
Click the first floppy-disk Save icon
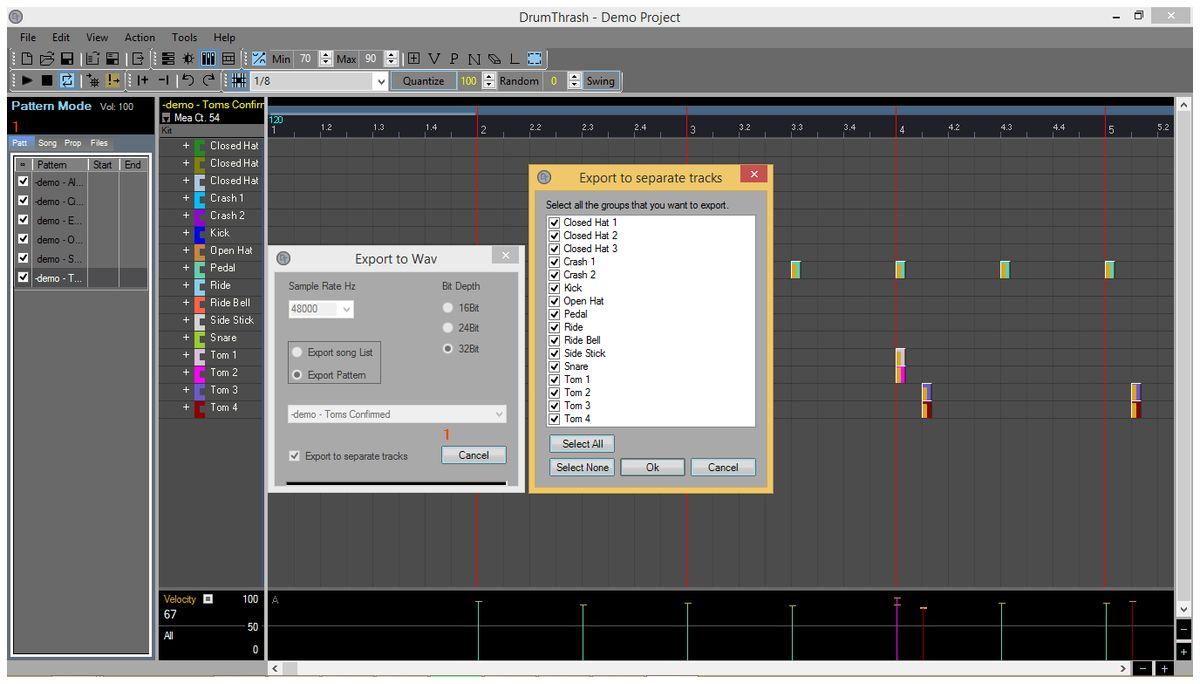(x=67, y=59)
